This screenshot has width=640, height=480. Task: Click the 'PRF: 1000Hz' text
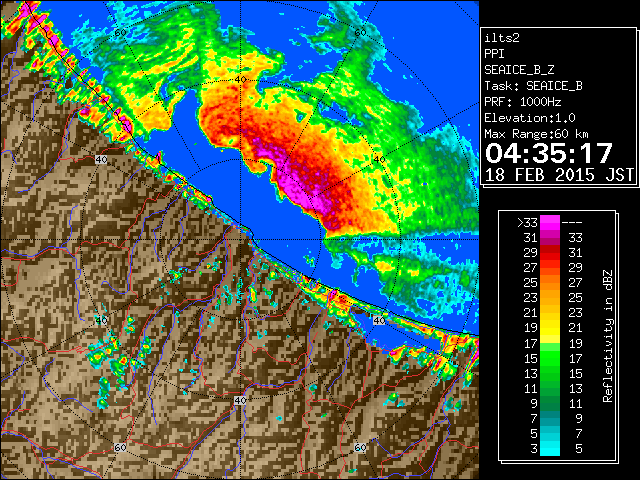pos(523,102)
